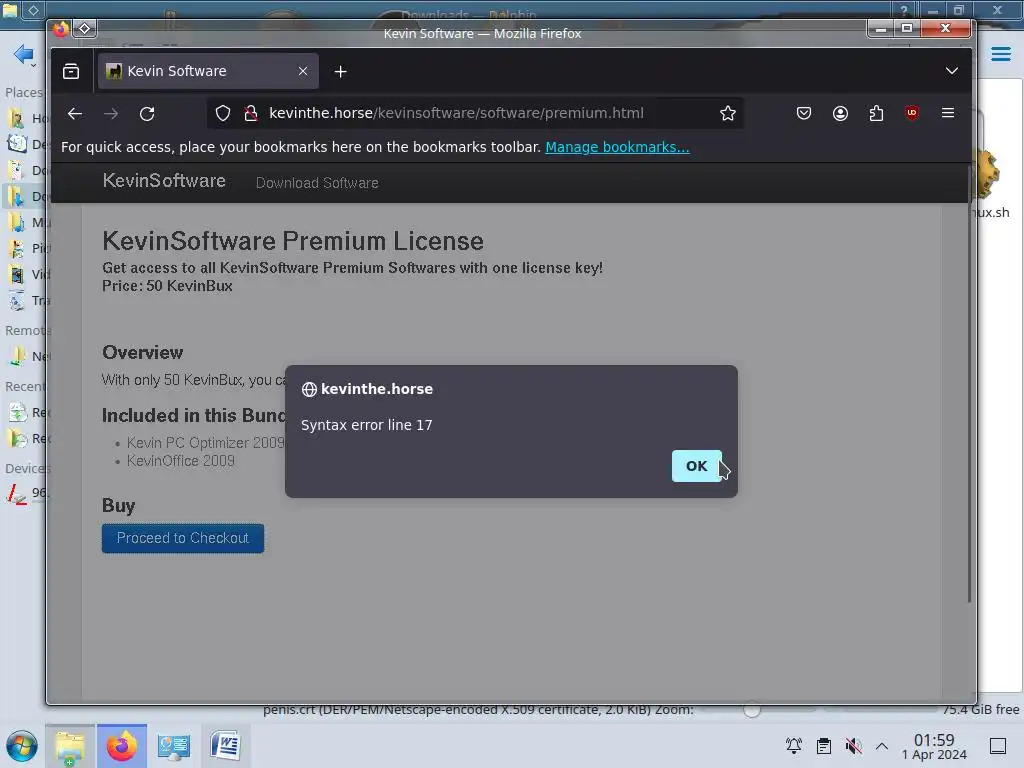Click the KevinSoftware brand link
The height and width of the screenshot is (768, 1024).
[164, 181]
